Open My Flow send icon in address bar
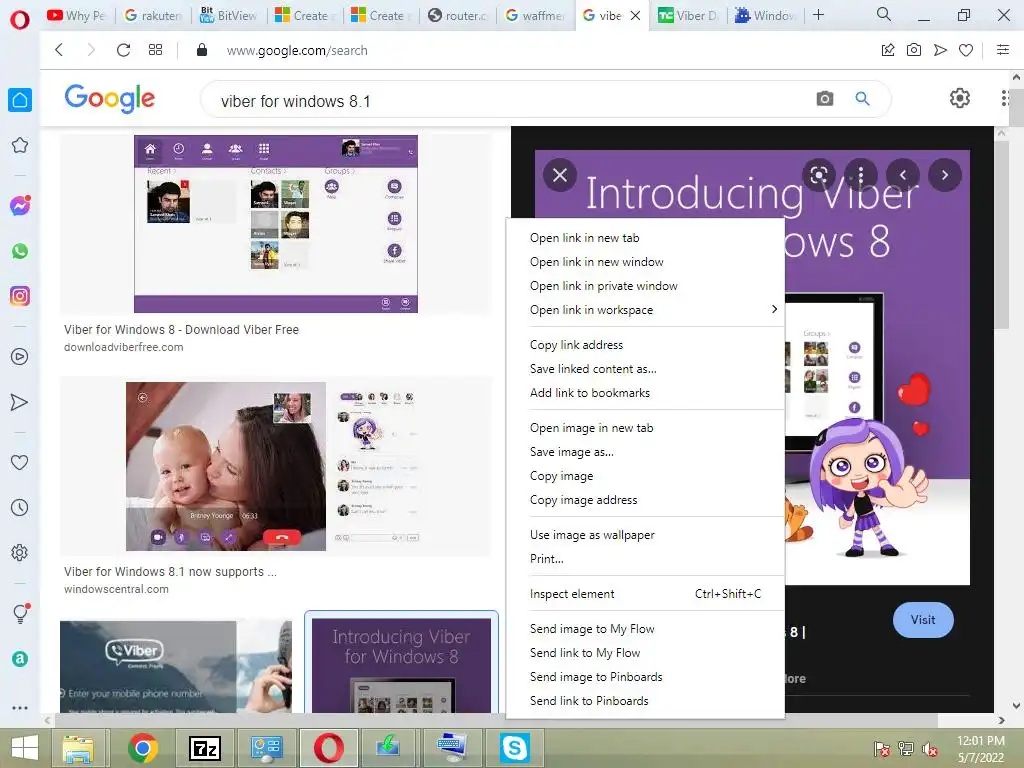1024x768 pixels. [940, 50]
